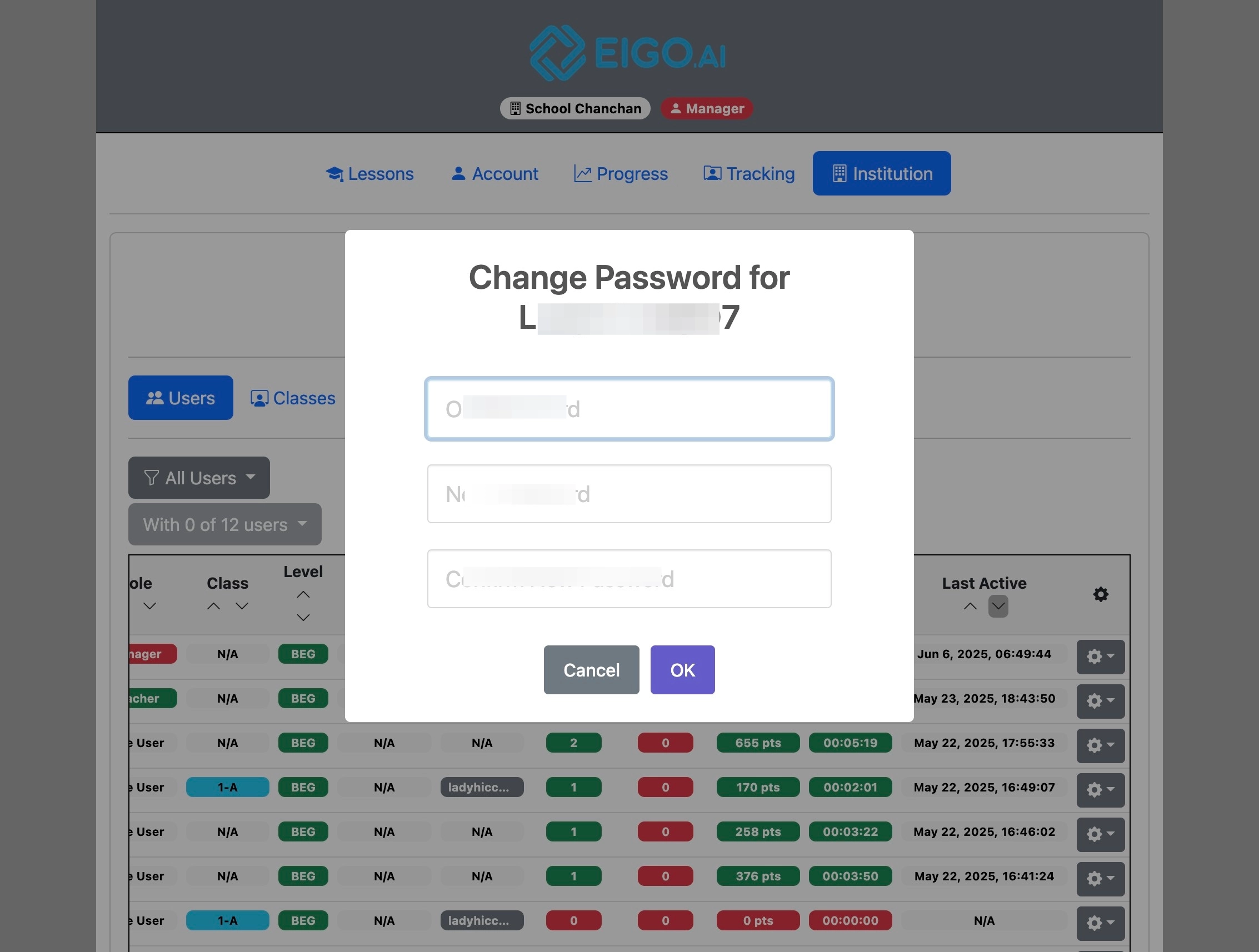
Task: Click the 00:03:22 time badge
Action: click(x=850, y=831)
